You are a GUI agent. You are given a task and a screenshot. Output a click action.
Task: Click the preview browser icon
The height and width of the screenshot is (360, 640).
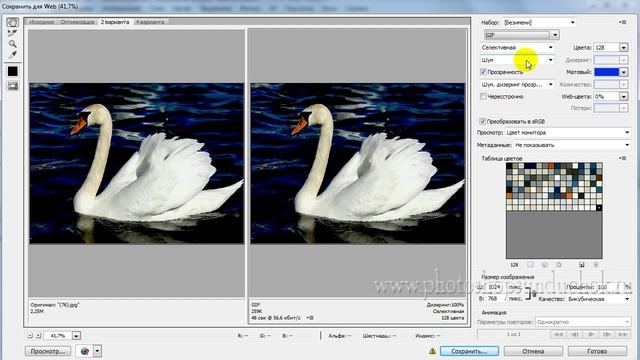[84, 351]
